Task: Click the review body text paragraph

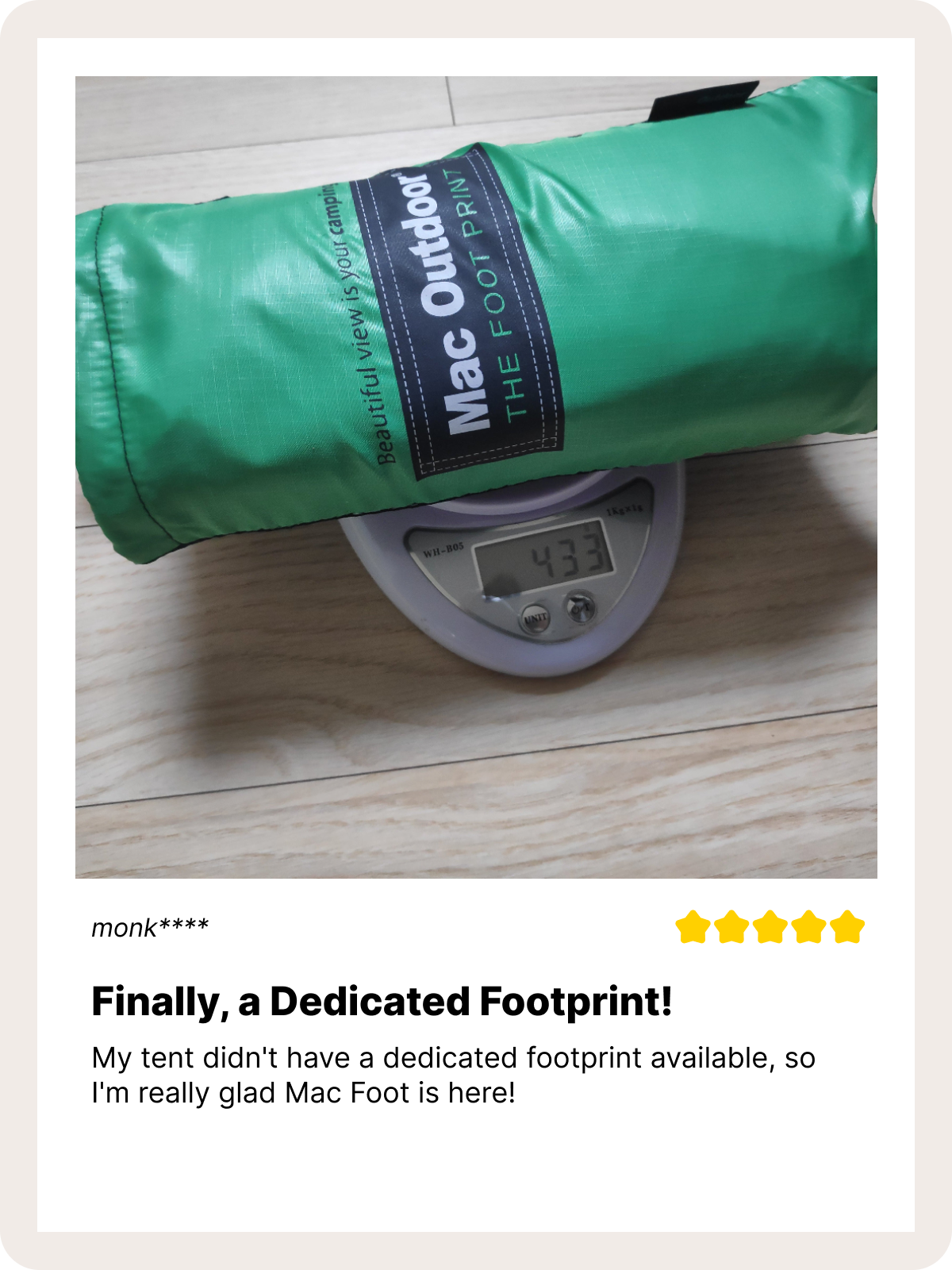Action: pos(453,1076)
